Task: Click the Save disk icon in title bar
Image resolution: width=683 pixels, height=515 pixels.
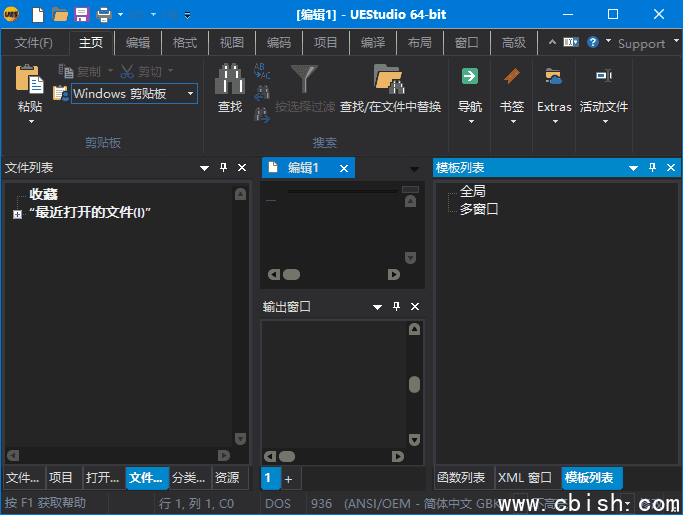Action: 81,14
